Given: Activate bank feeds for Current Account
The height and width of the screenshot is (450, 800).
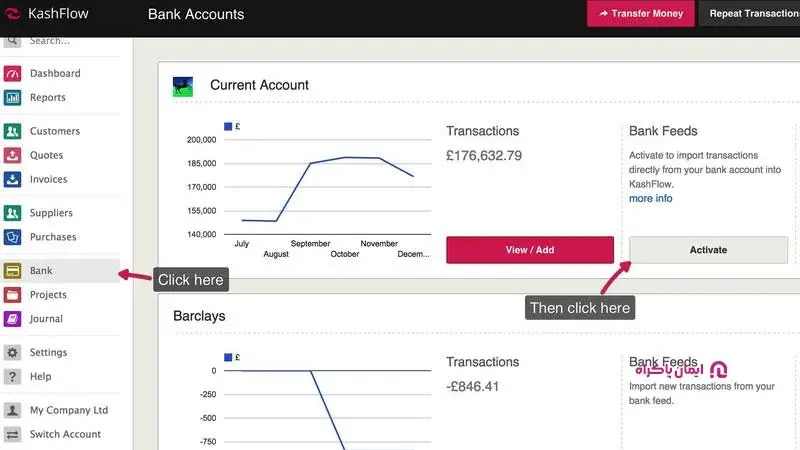Looking at the screenshot, I should point(708,250).
